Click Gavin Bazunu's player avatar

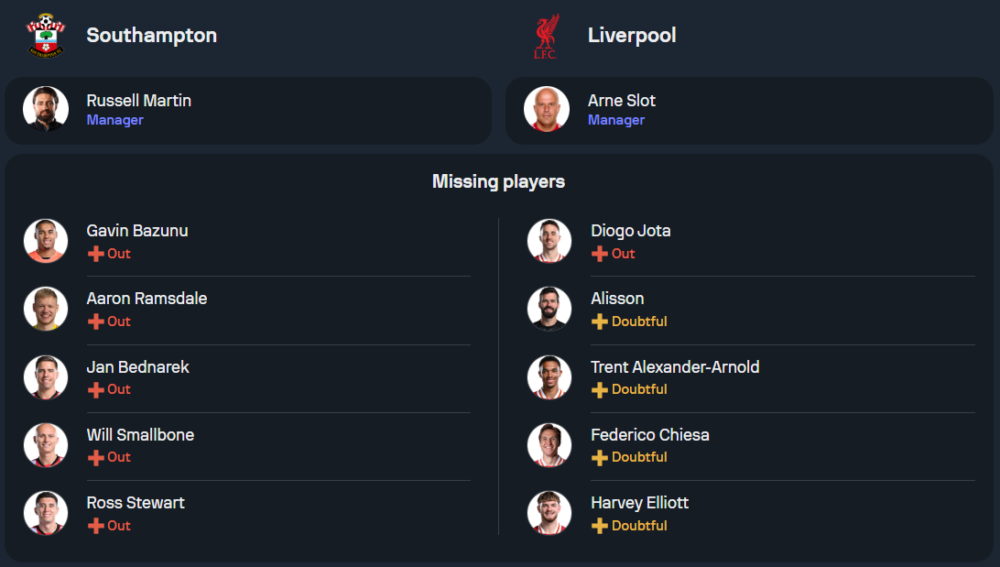46,241
